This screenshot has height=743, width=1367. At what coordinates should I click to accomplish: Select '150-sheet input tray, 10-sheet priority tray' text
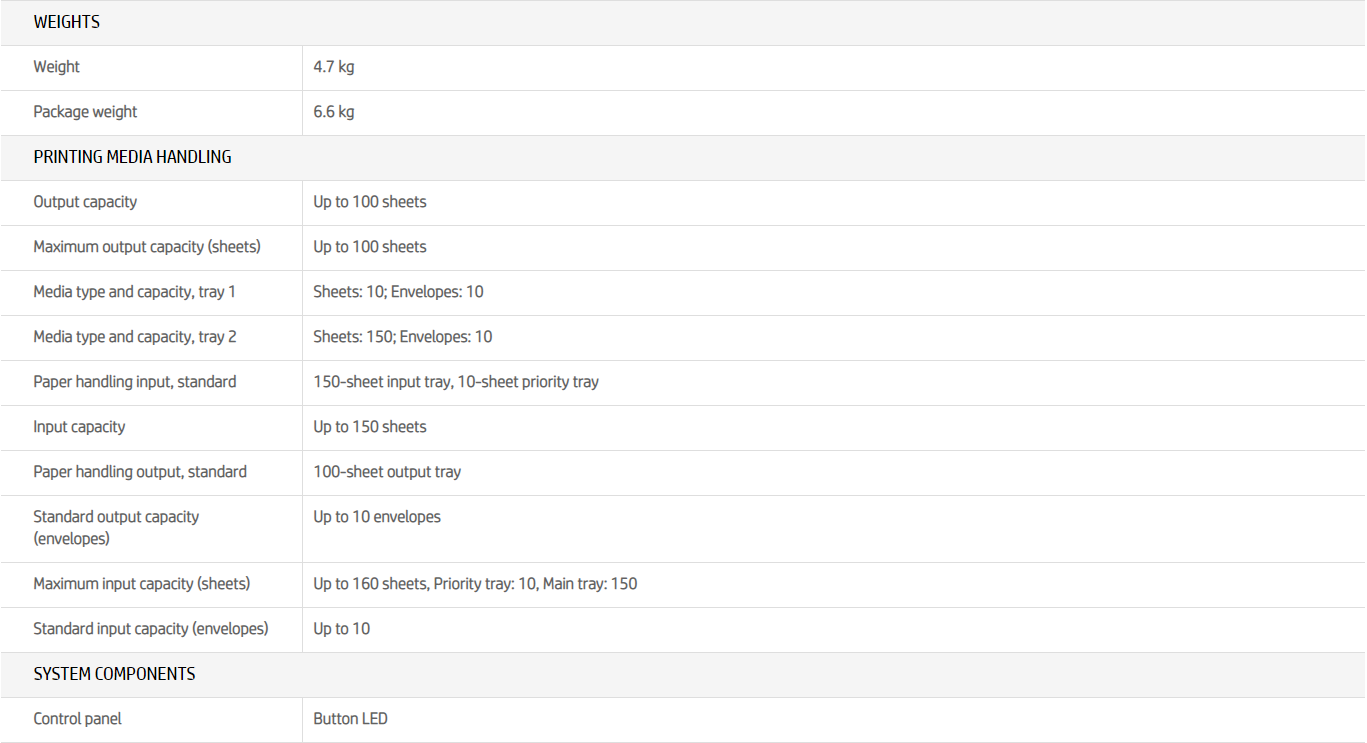[456, 382]
